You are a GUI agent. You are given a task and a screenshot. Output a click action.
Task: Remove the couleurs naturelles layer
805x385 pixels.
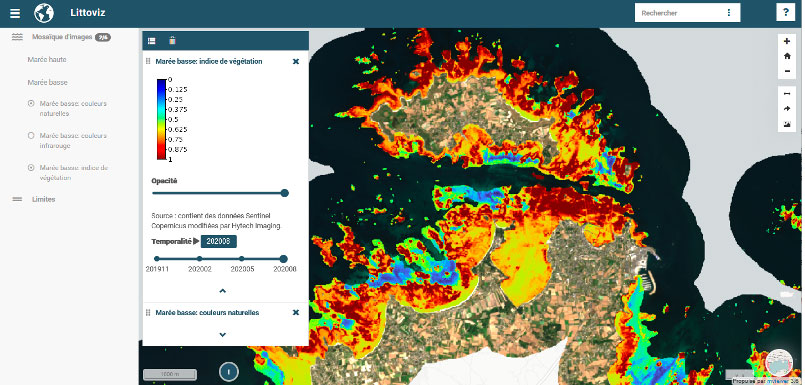tap(296, 313)
